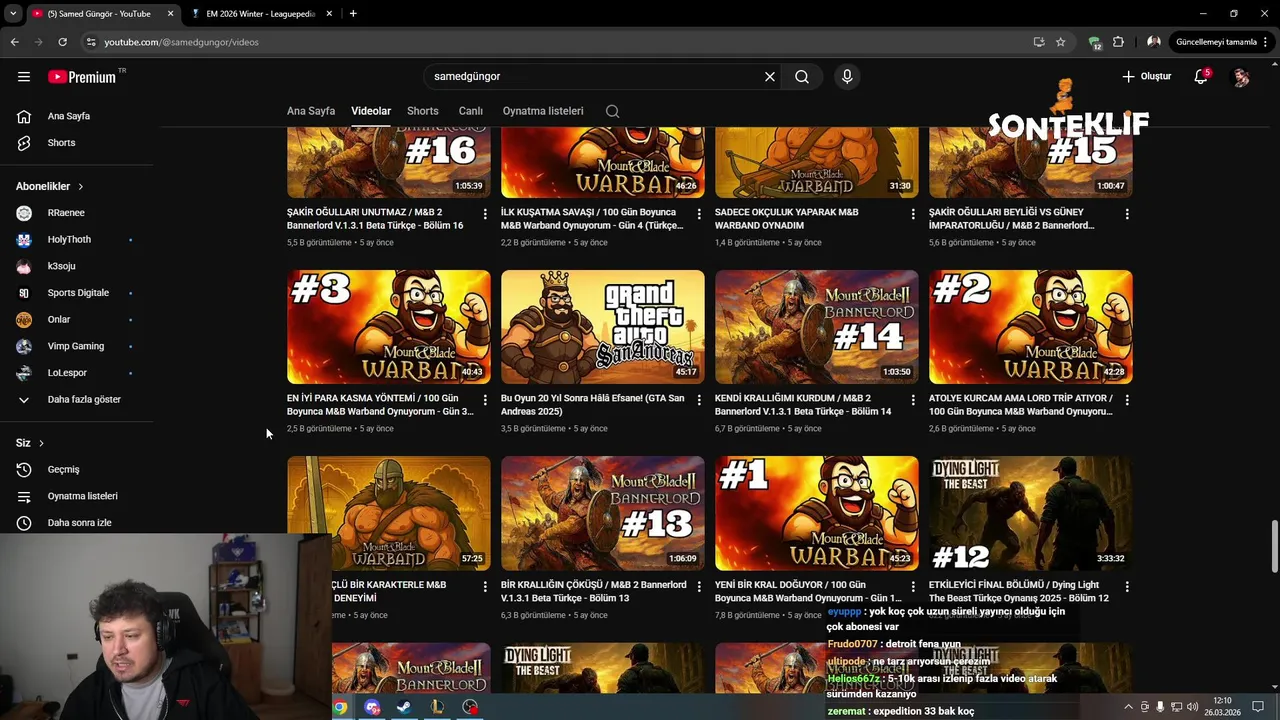The width and height of the screenshot is (1280, 720).
Task: Bookmark page with star icon
Action: coord(1061,42)
